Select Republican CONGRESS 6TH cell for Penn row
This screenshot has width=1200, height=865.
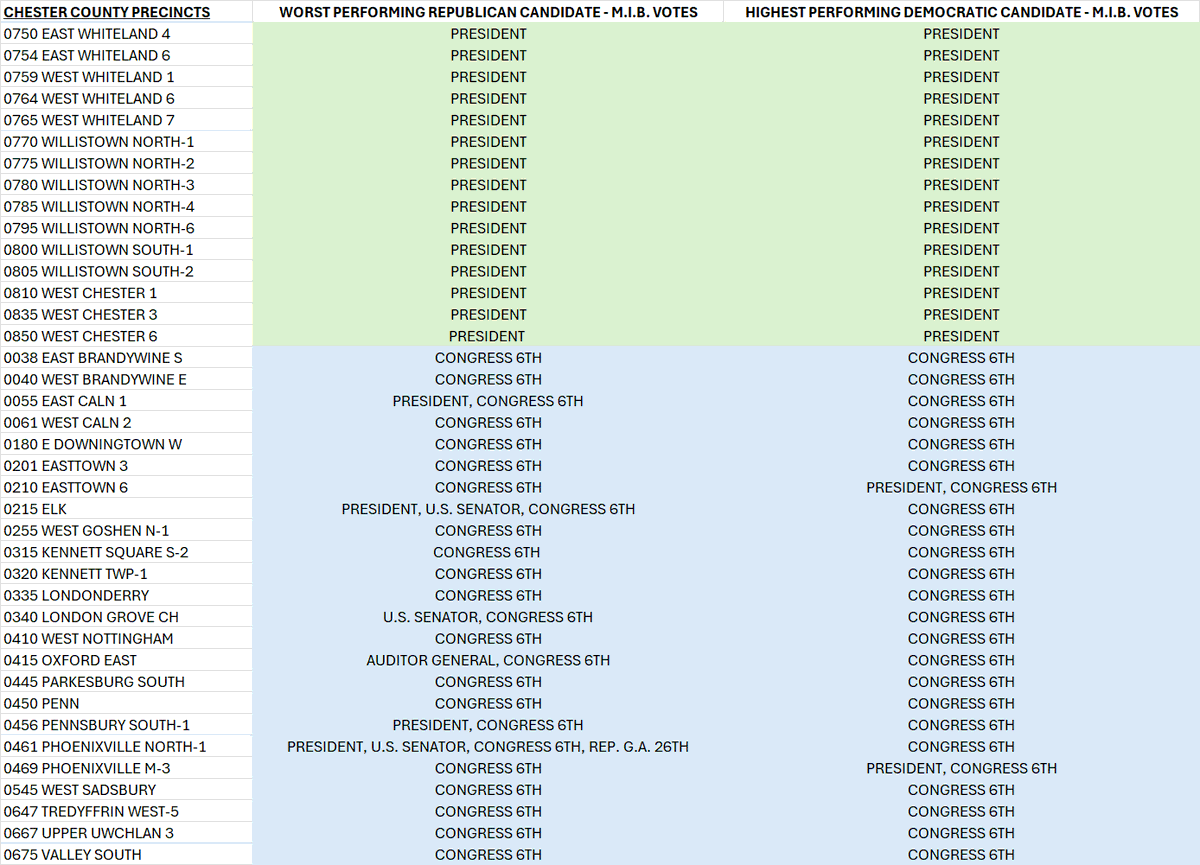(x=488, y=703)
